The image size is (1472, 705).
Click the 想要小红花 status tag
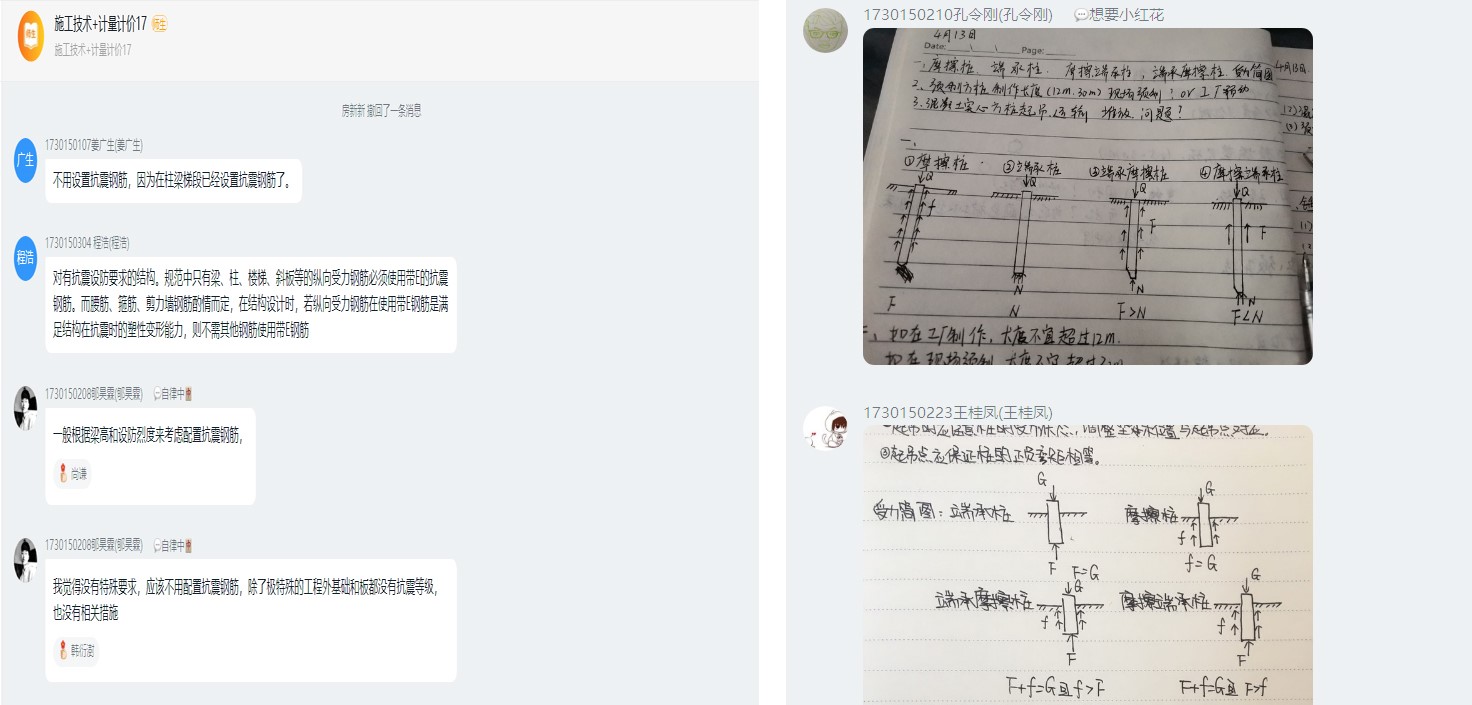point(1119,15)
